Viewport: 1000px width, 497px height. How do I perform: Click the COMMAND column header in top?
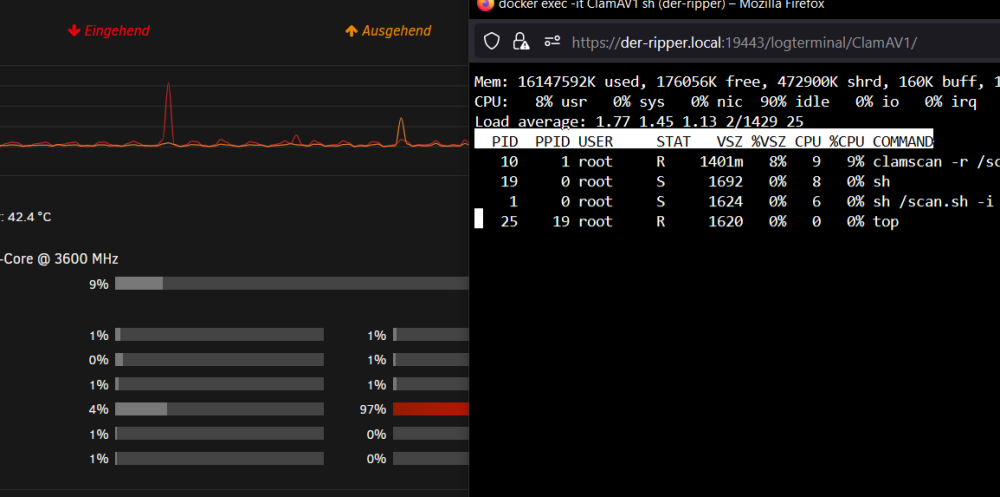click(x=902, y=142)
